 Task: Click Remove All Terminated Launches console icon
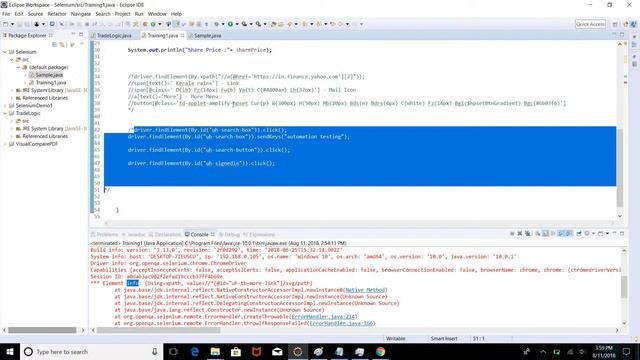coord(527,233)
